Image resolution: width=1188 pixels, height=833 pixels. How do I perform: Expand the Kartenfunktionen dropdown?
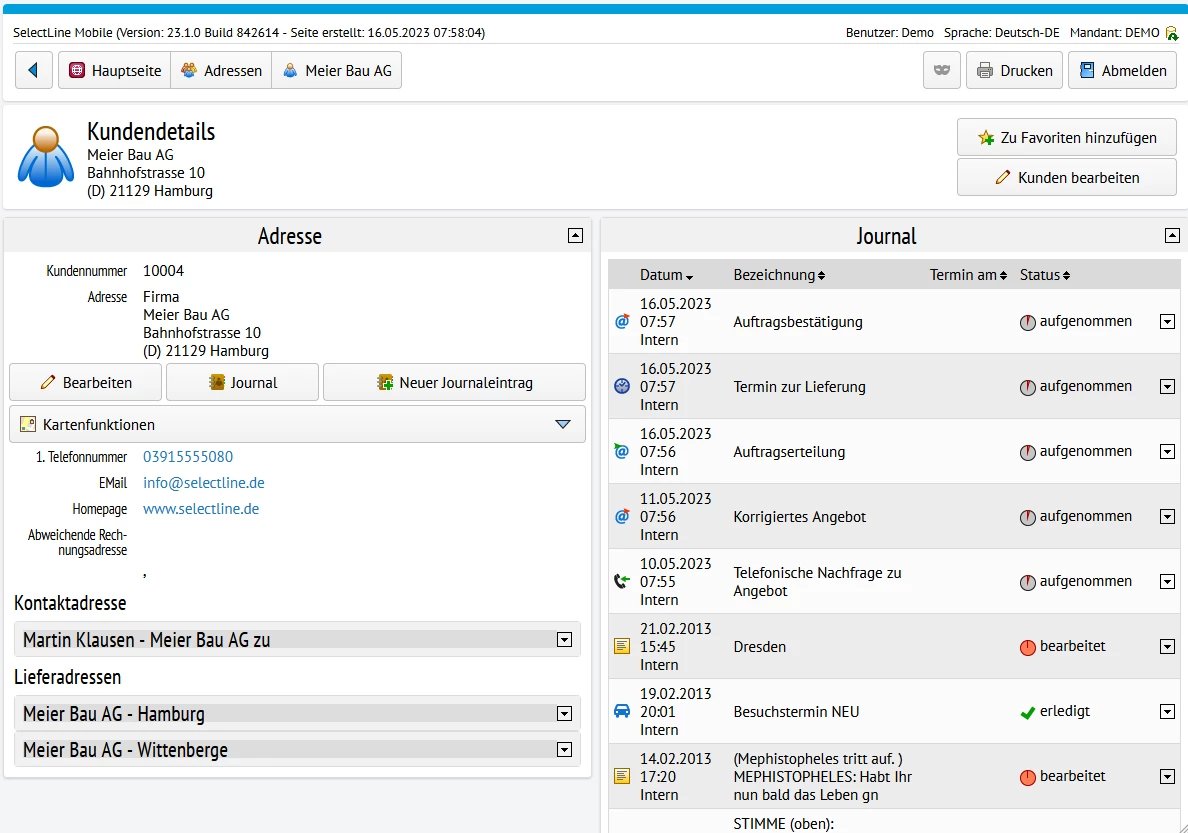point(562,425)
